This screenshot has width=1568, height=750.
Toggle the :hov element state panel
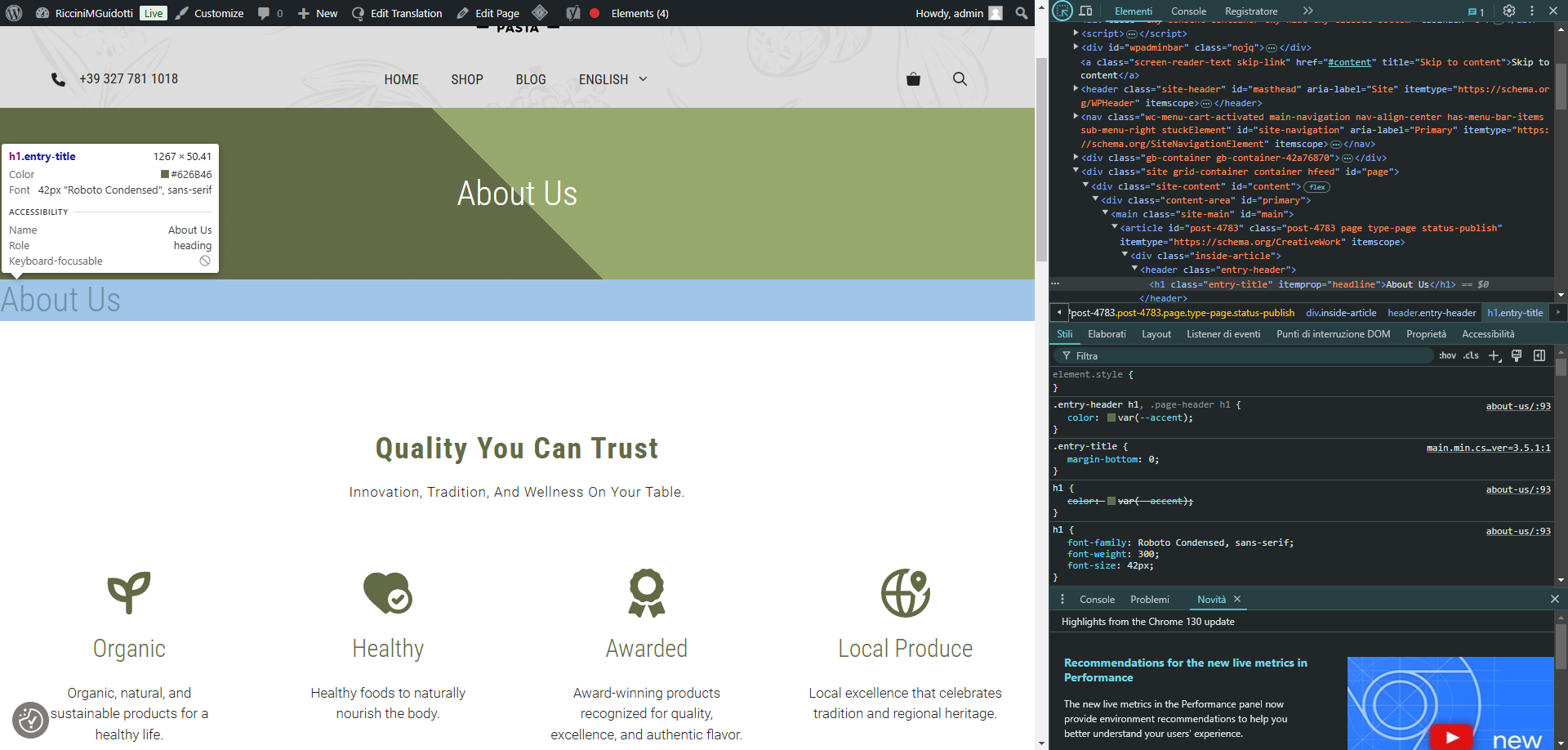tap(1447, 355)
